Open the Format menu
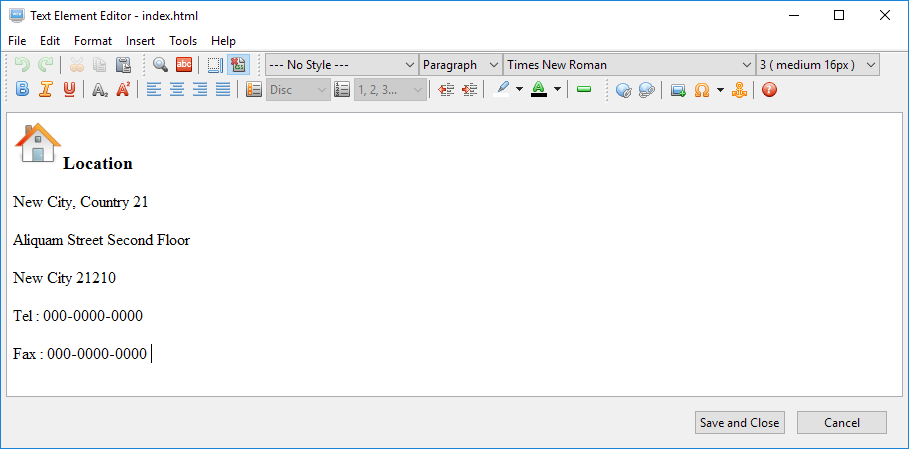The width and height of the screenshot is (909, 449). (93, 41)
